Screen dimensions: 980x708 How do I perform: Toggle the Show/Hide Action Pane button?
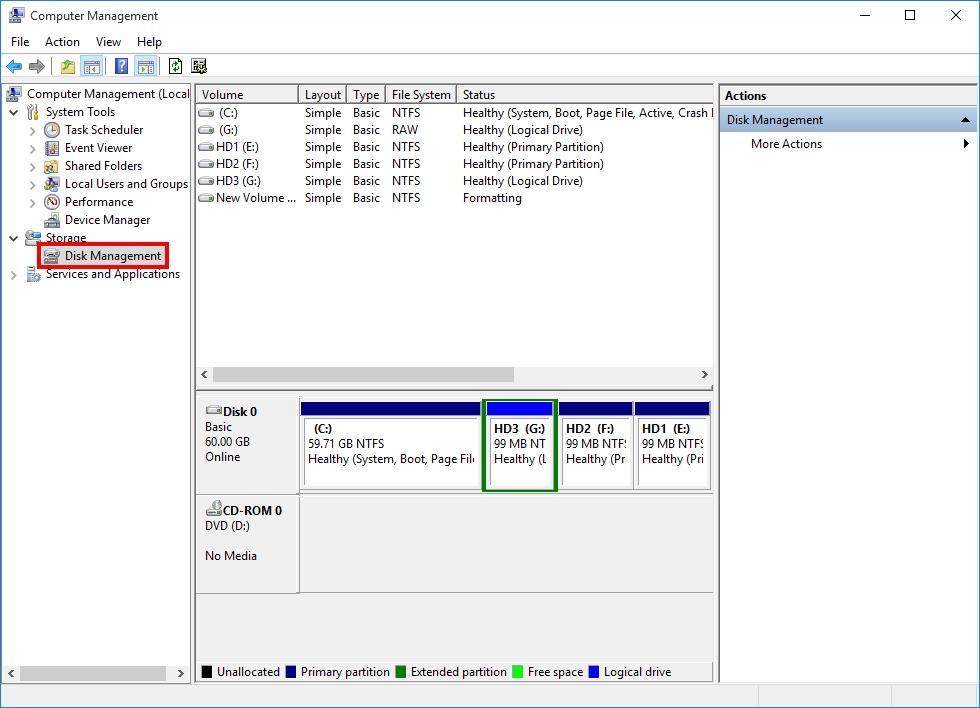(x=146, y=67)
